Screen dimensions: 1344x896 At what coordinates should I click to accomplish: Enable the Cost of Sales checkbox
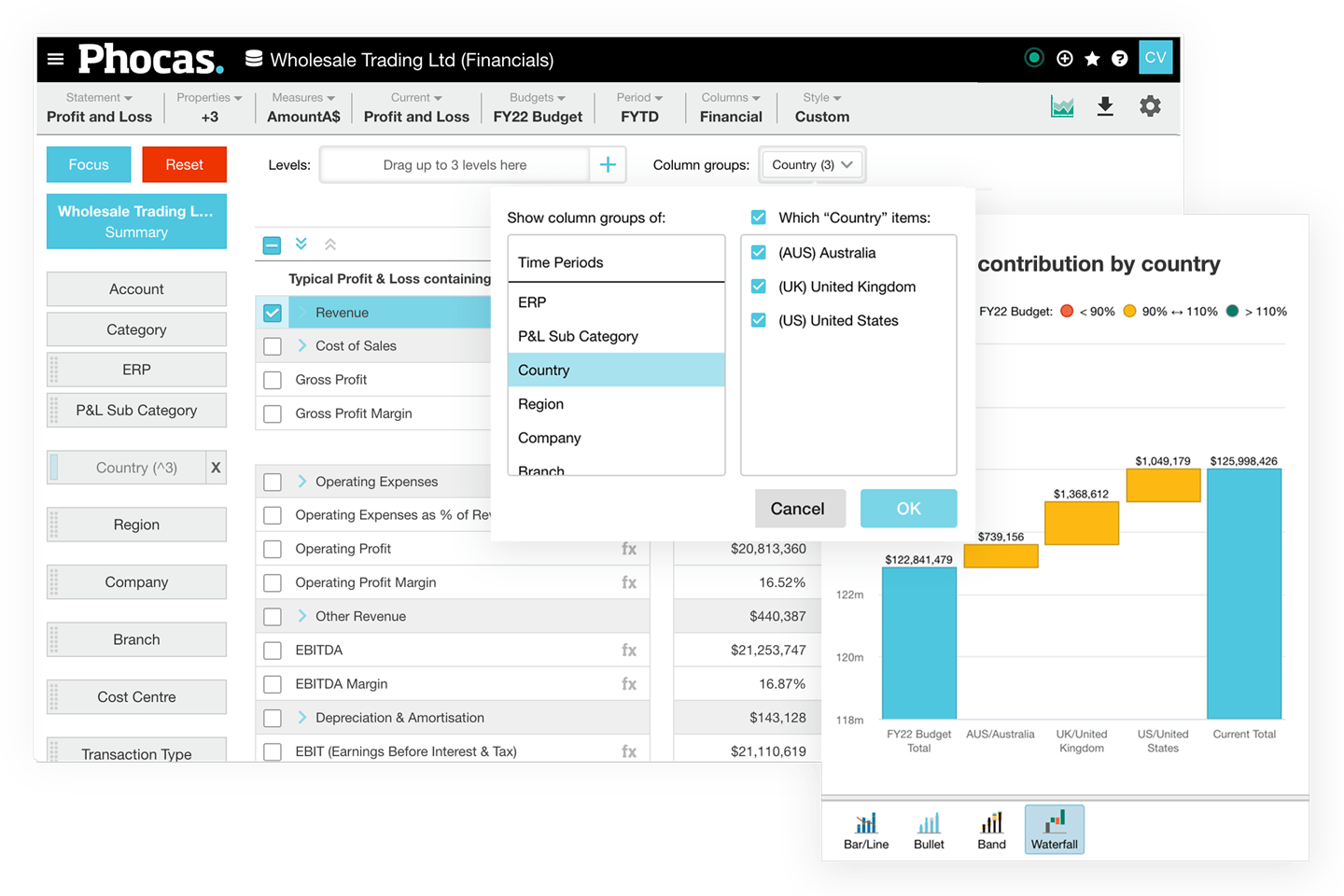point(272,345)
